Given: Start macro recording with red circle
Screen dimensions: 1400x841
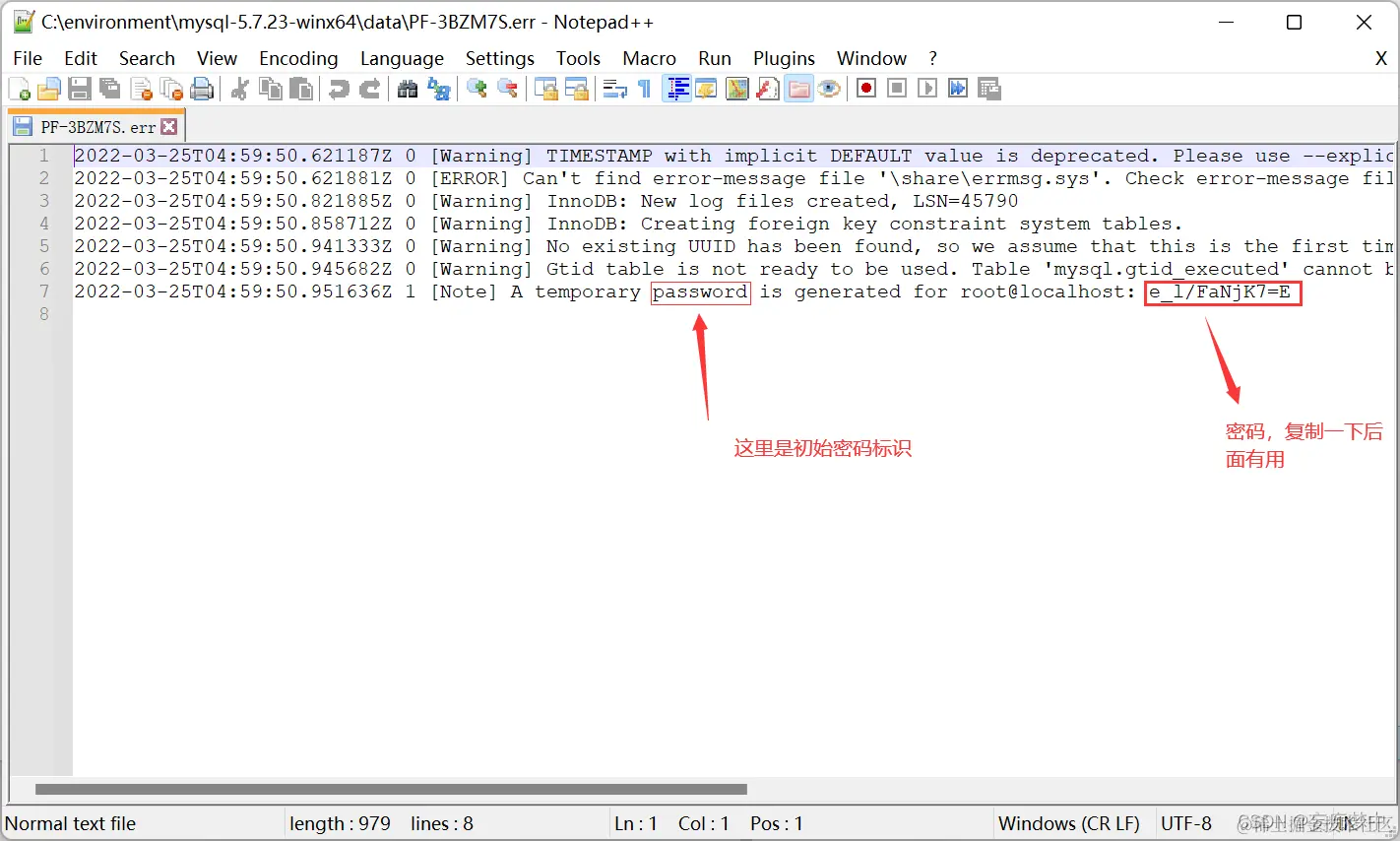Looking at the screenshot, I should 866,90.
